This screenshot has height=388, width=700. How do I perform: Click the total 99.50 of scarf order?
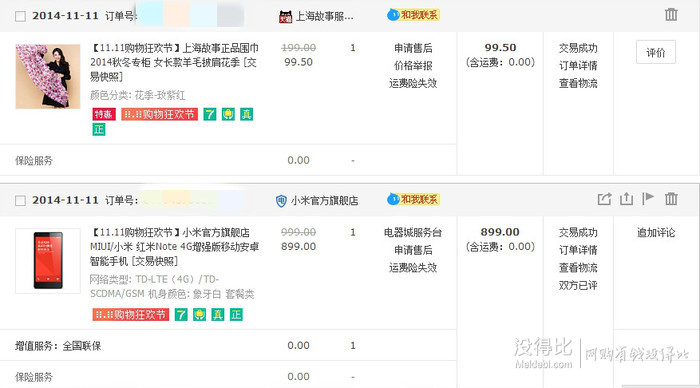[x=500, y=47]
